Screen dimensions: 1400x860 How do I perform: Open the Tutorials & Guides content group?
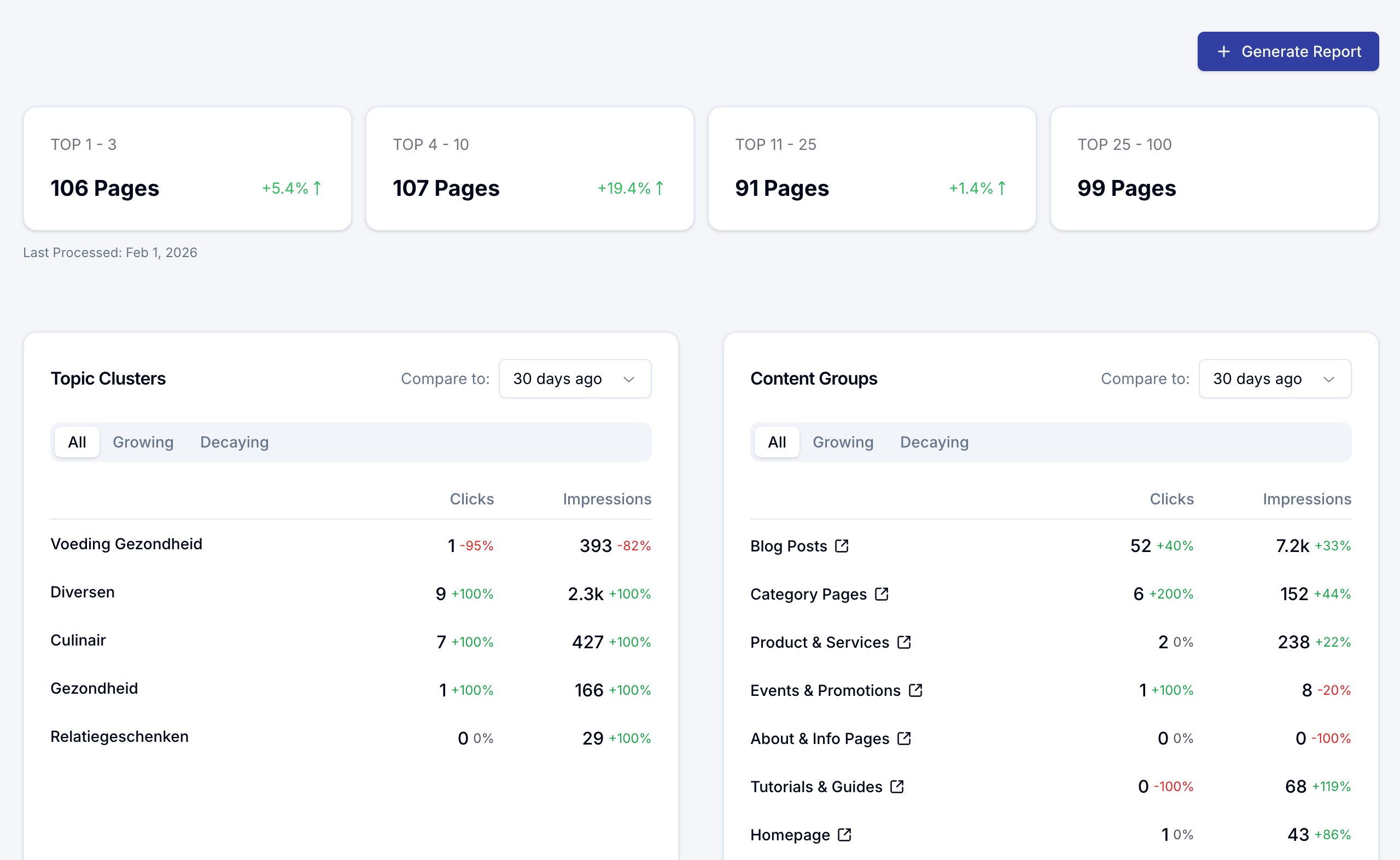pos(816,787)
